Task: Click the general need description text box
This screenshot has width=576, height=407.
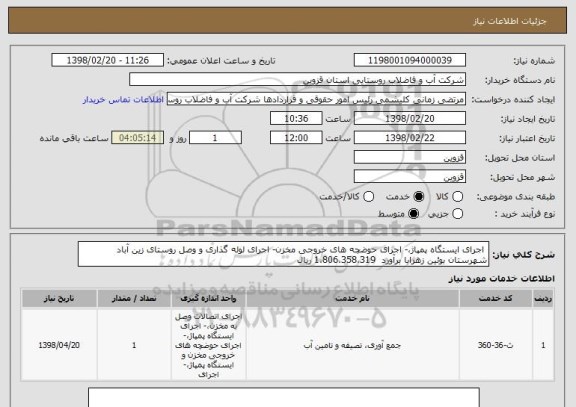Action: coord(283,254)
